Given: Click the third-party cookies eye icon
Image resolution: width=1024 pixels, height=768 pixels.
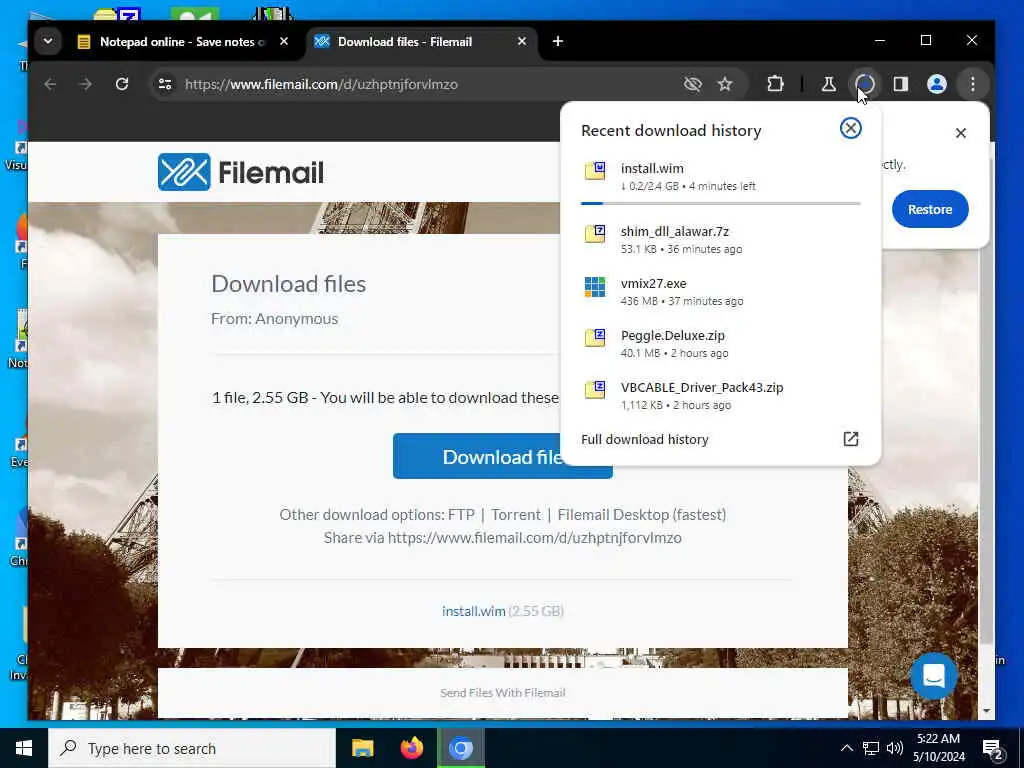Looking at the screenshot, I should (692, 84).
